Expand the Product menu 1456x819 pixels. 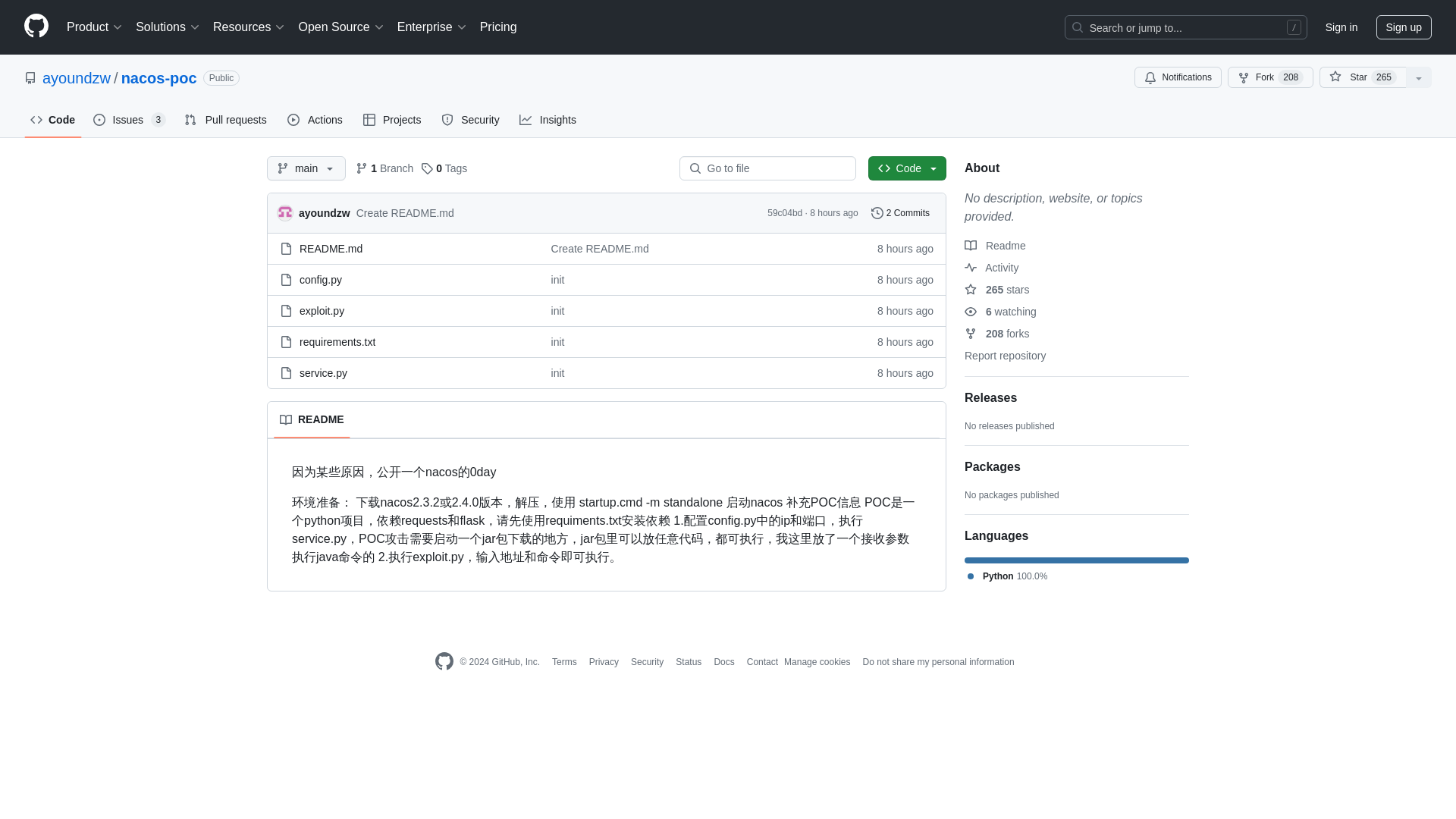coord(94,27)
